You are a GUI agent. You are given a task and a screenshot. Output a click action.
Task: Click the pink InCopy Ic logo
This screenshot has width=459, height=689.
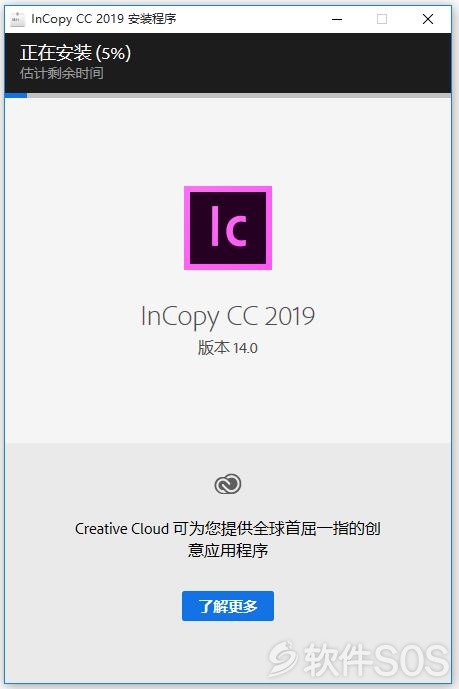(x=228, y=228)
